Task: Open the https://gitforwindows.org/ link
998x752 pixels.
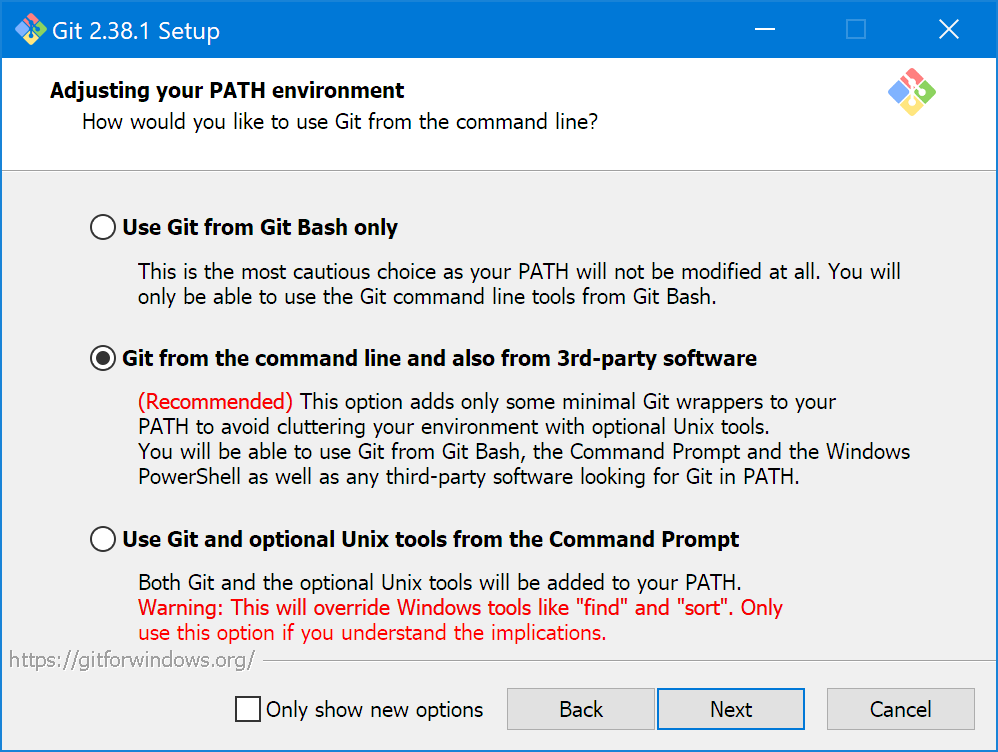Action: [x=132, y=660]
